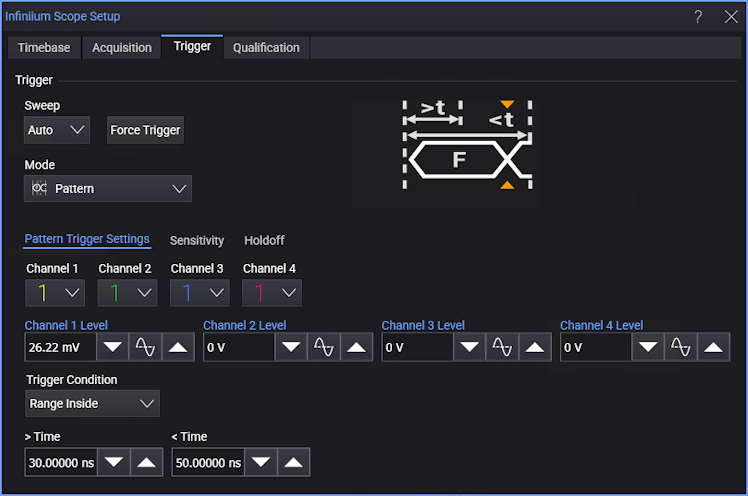Switch to the Qualification tab
748x496 pixels.
(266, 47)
